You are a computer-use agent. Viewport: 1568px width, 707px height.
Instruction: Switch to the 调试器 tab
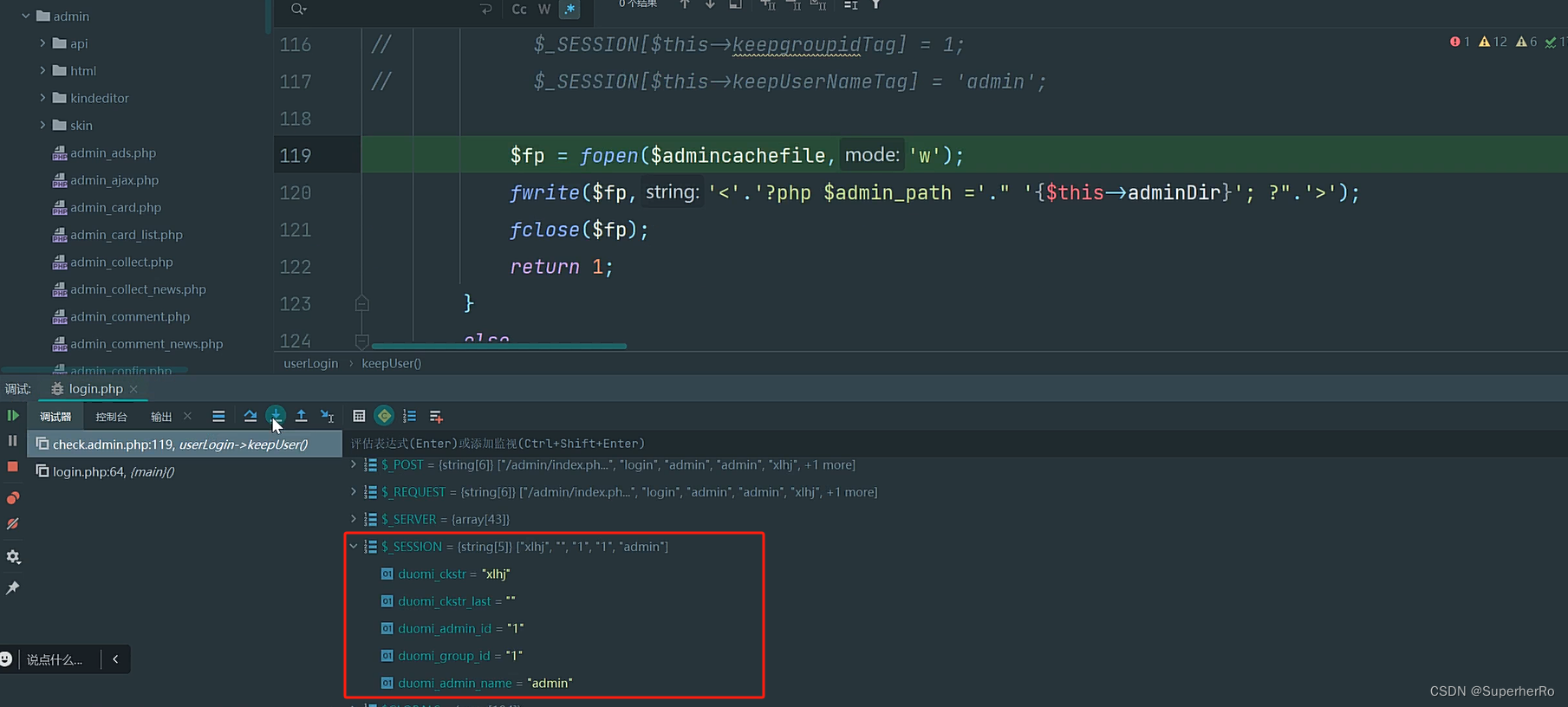pyautogui.click(x=55, y=417)
